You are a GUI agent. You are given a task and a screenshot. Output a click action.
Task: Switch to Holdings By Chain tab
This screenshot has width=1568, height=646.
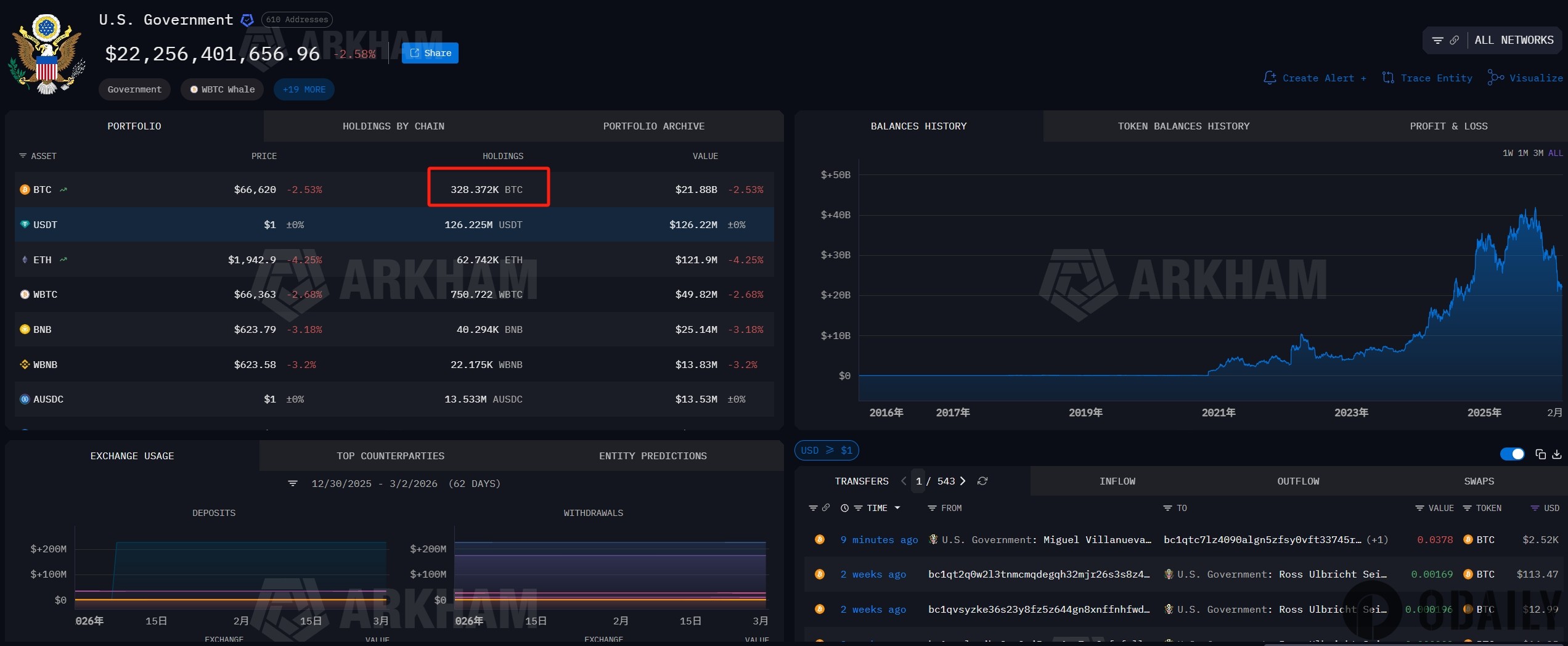tap(393, 126)
